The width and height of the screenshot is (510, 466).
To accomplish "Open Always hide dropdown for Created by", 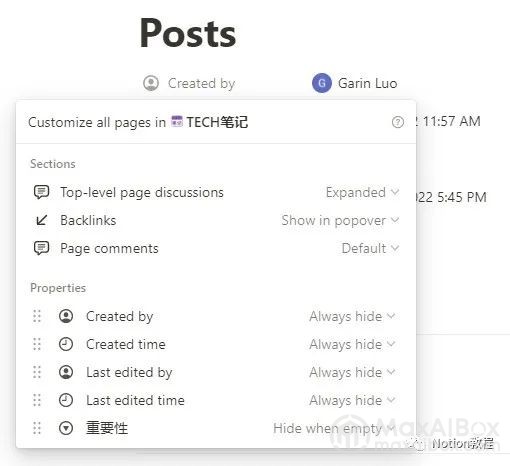I will pyautogui.click(x=352, y=316).
